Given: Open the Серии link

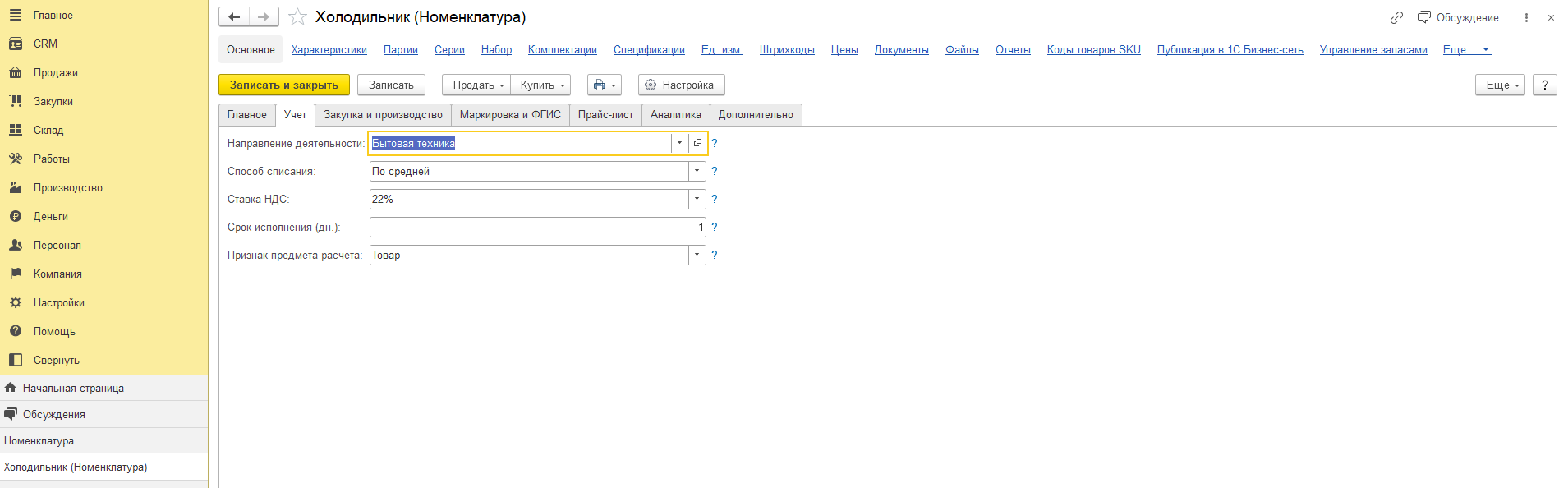Looking at the screenshot, I should 449,49.
